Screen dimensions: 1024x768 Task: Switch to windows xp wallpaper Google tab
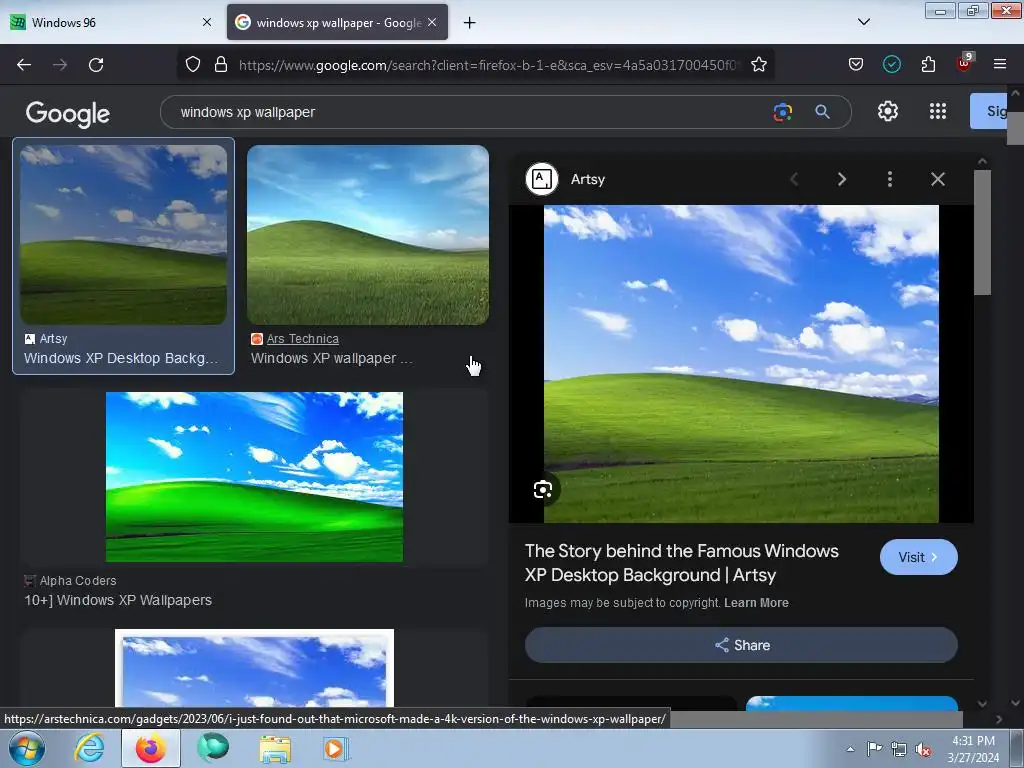click(x=338, y=22)
